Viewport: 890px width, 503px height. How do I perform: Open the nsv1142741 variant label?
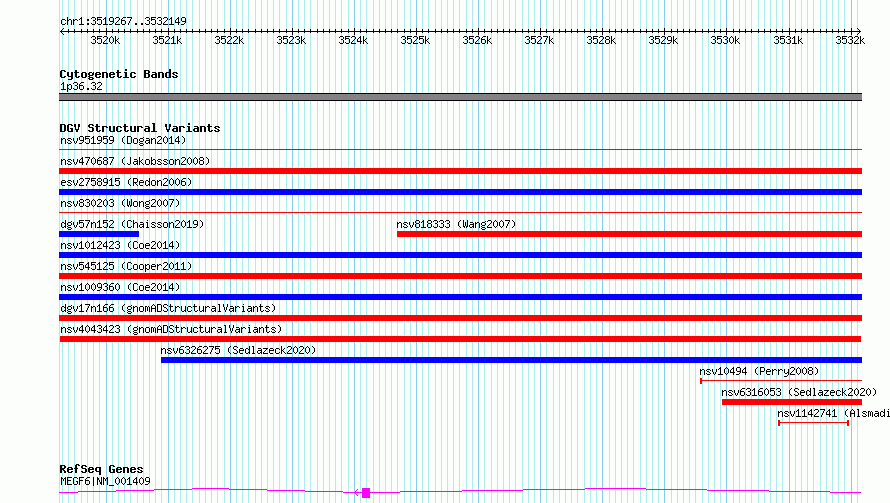pyautogui.click(x=833, y=413)
